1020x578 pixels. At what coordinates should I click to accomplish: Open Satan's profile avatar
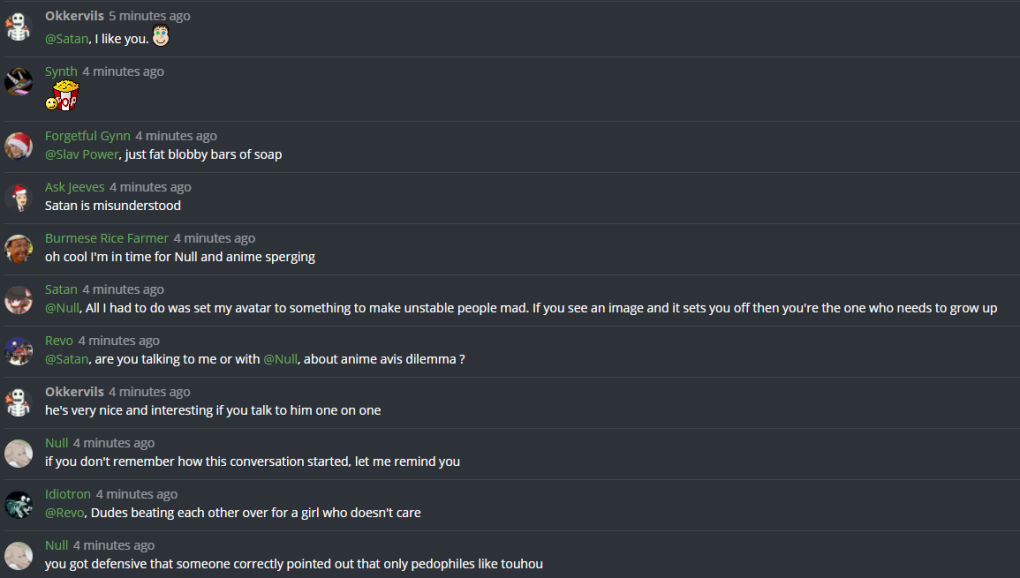(18, 298)
